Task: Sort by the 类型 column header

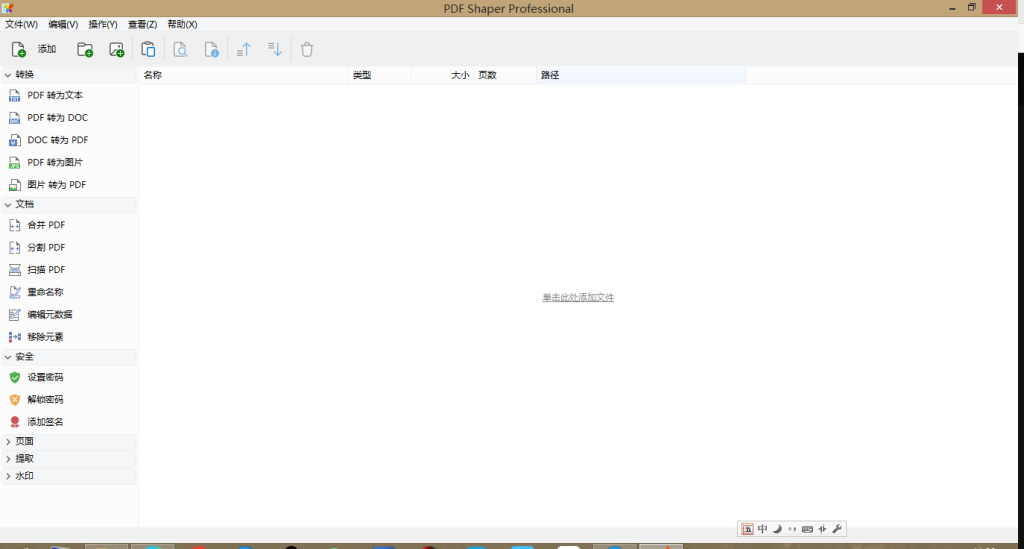Action: point(379,75)
